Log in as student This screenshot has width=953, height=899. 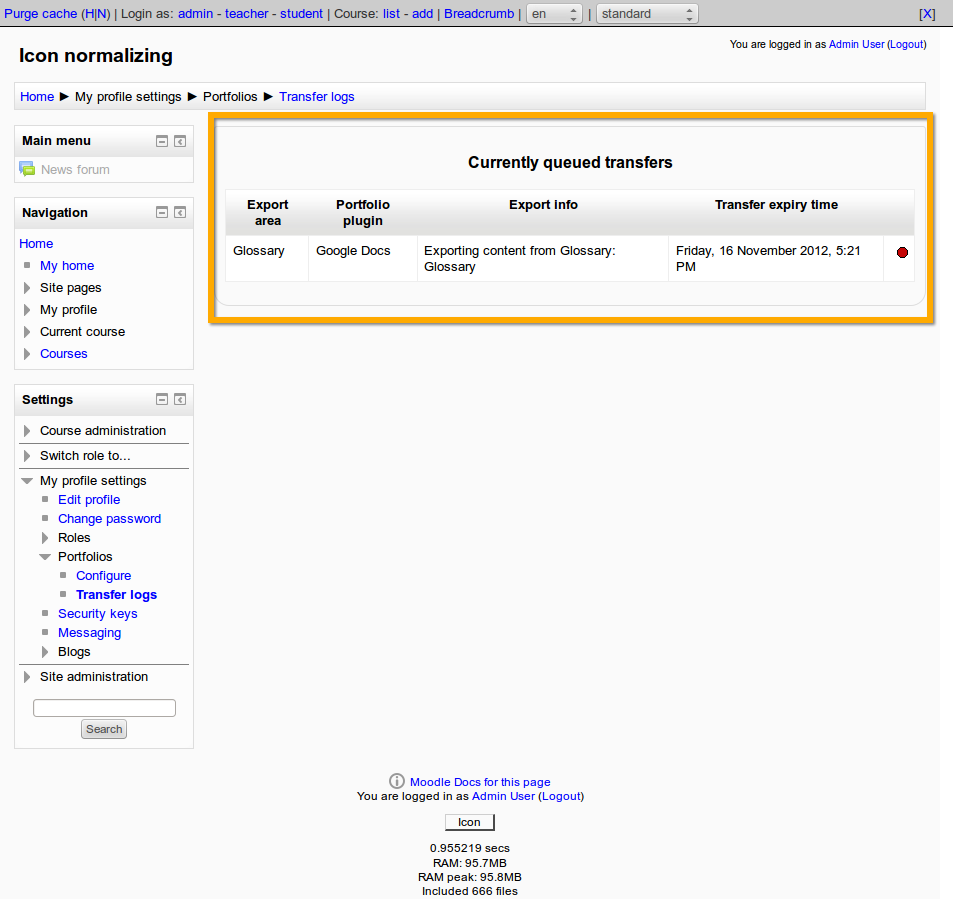301,13
